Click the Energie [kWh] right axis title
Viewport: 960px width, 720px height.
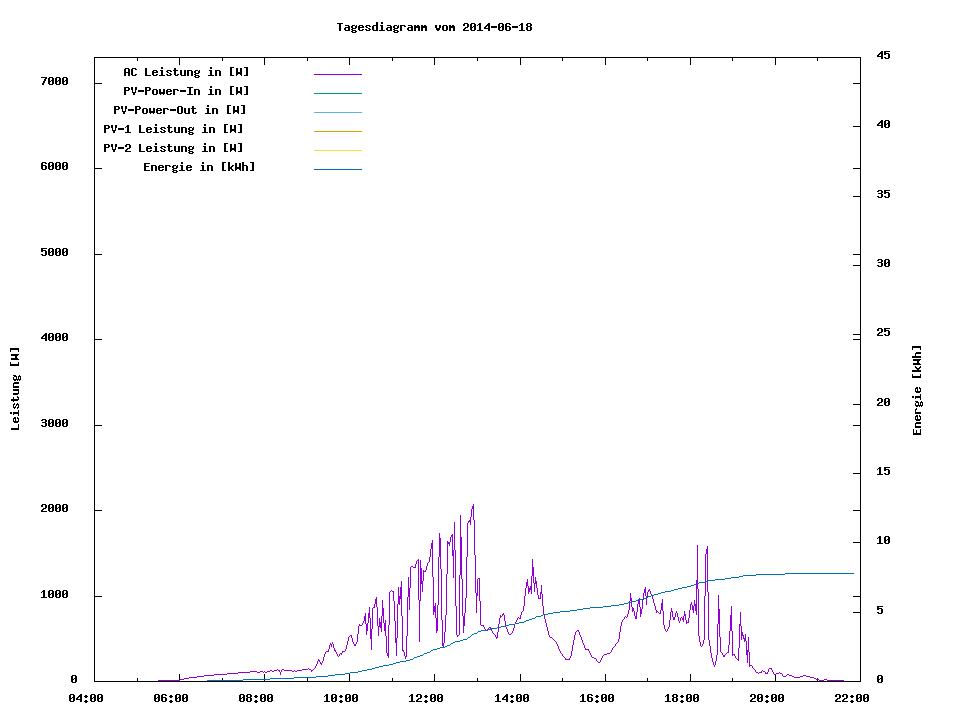[917, 390]
